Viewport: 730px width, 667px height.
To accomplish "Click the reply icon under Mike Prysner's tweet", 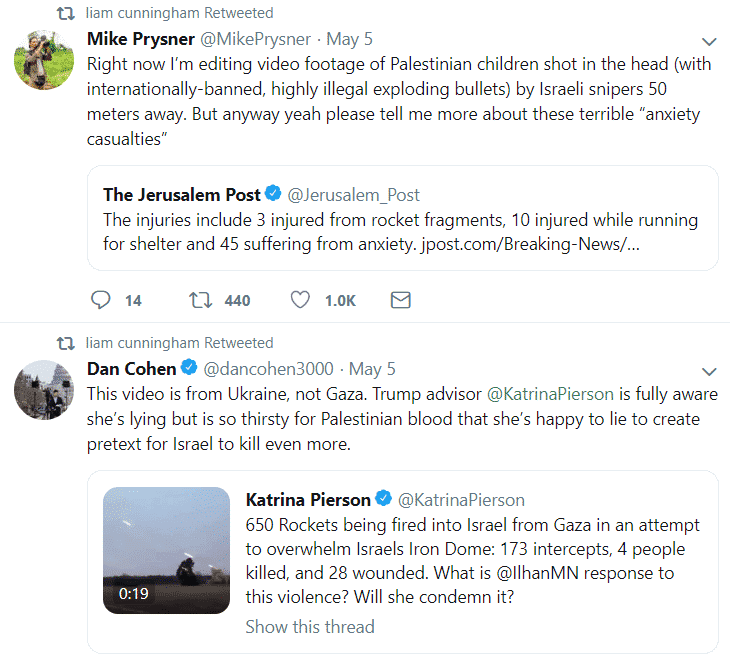I will point(101,300).
